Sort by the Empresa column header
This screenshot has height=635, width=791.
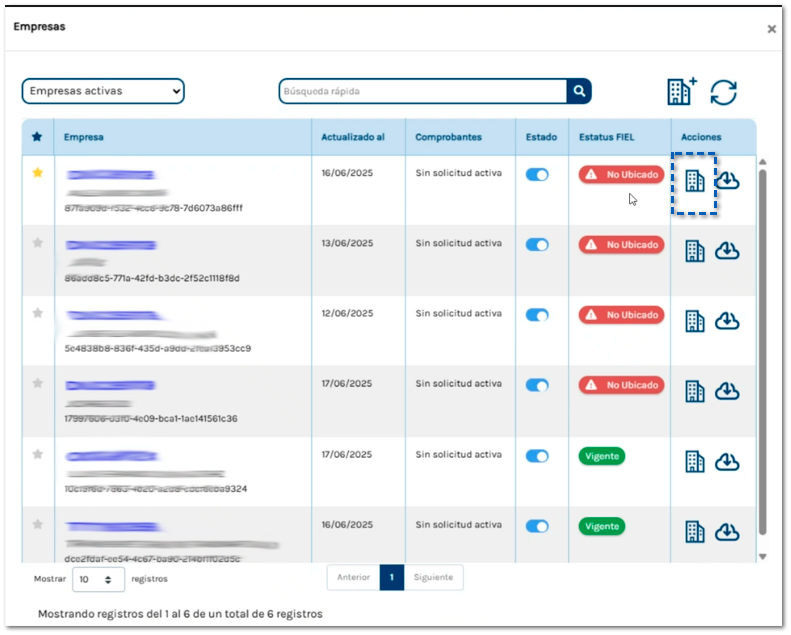(84, 137)
